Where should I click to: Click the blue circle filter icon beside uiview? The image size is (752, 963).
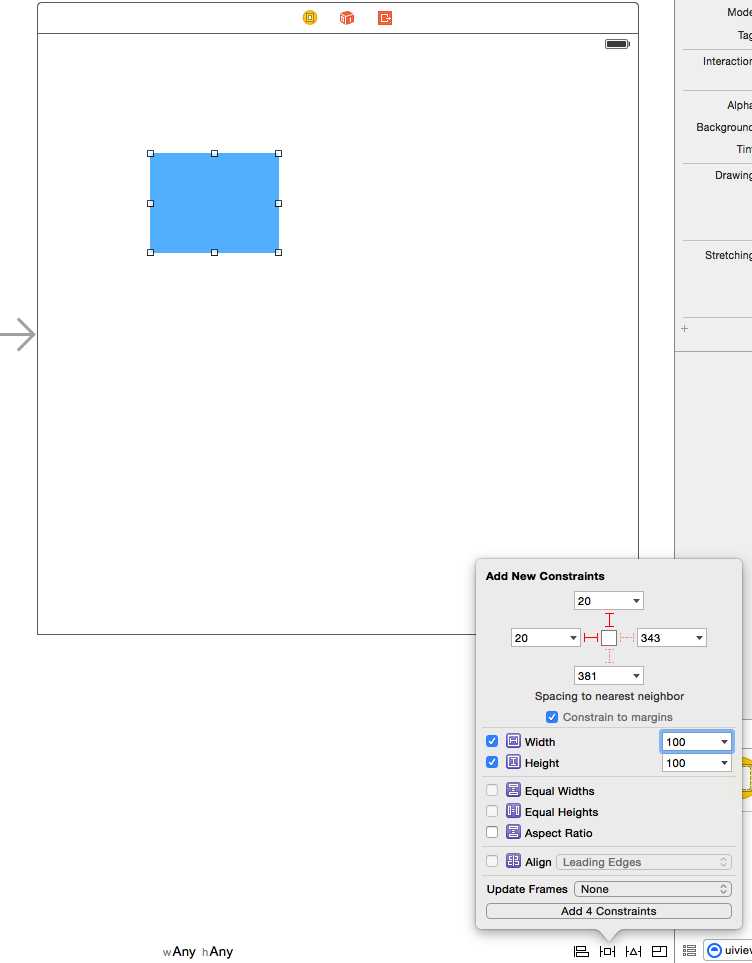pyautogui.click(x=714, y=951)
